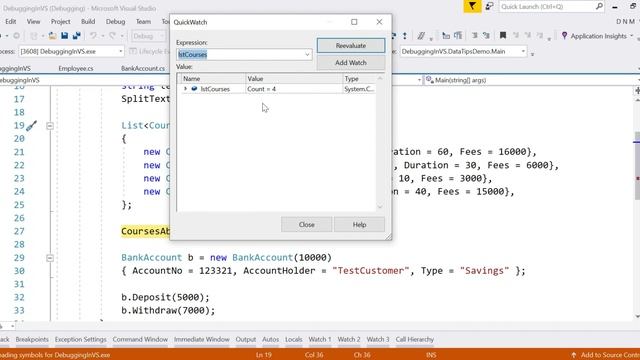Image resolution: width=640 pixels, height=360 pixels.
Task: Click the 'Ln 19' status bar entry
Action: 264,355
